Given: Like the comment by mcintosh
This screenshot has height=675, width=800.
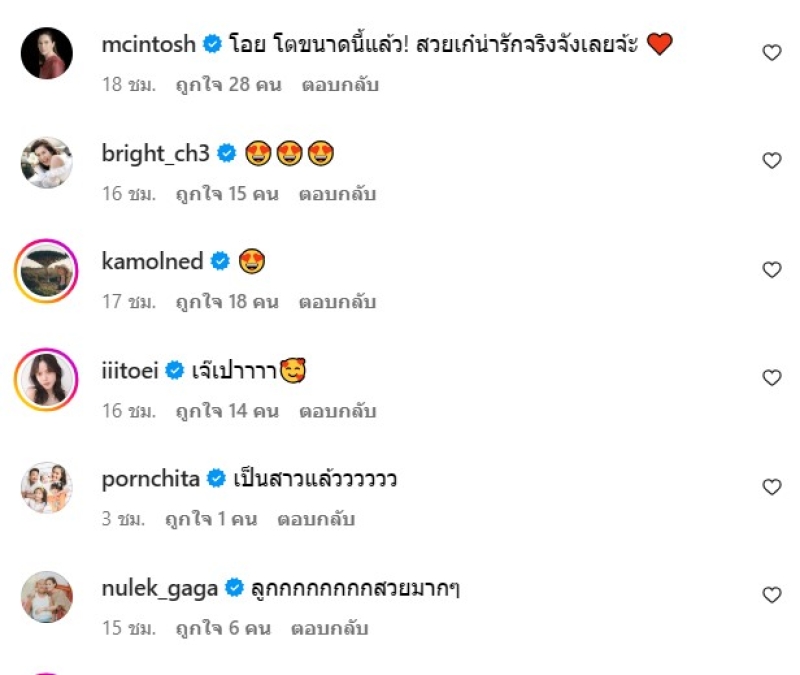Looking at the screenshot, I should [771, 52].
